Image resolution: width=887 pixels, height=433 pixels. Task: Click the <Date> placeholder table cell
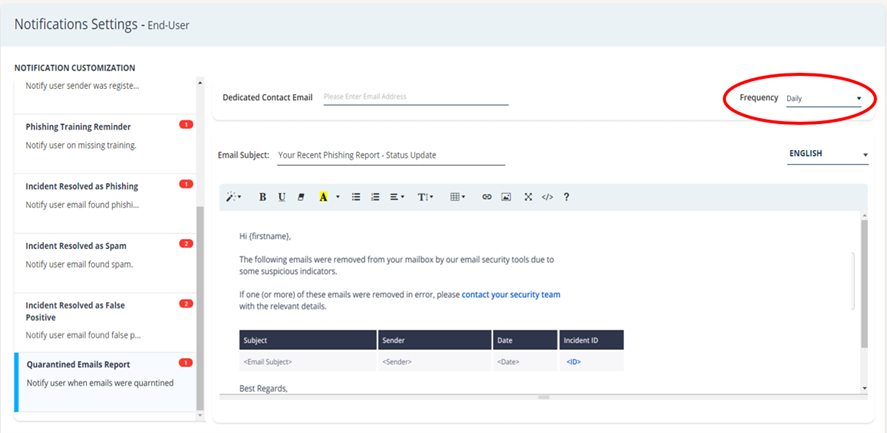point(525,361)
